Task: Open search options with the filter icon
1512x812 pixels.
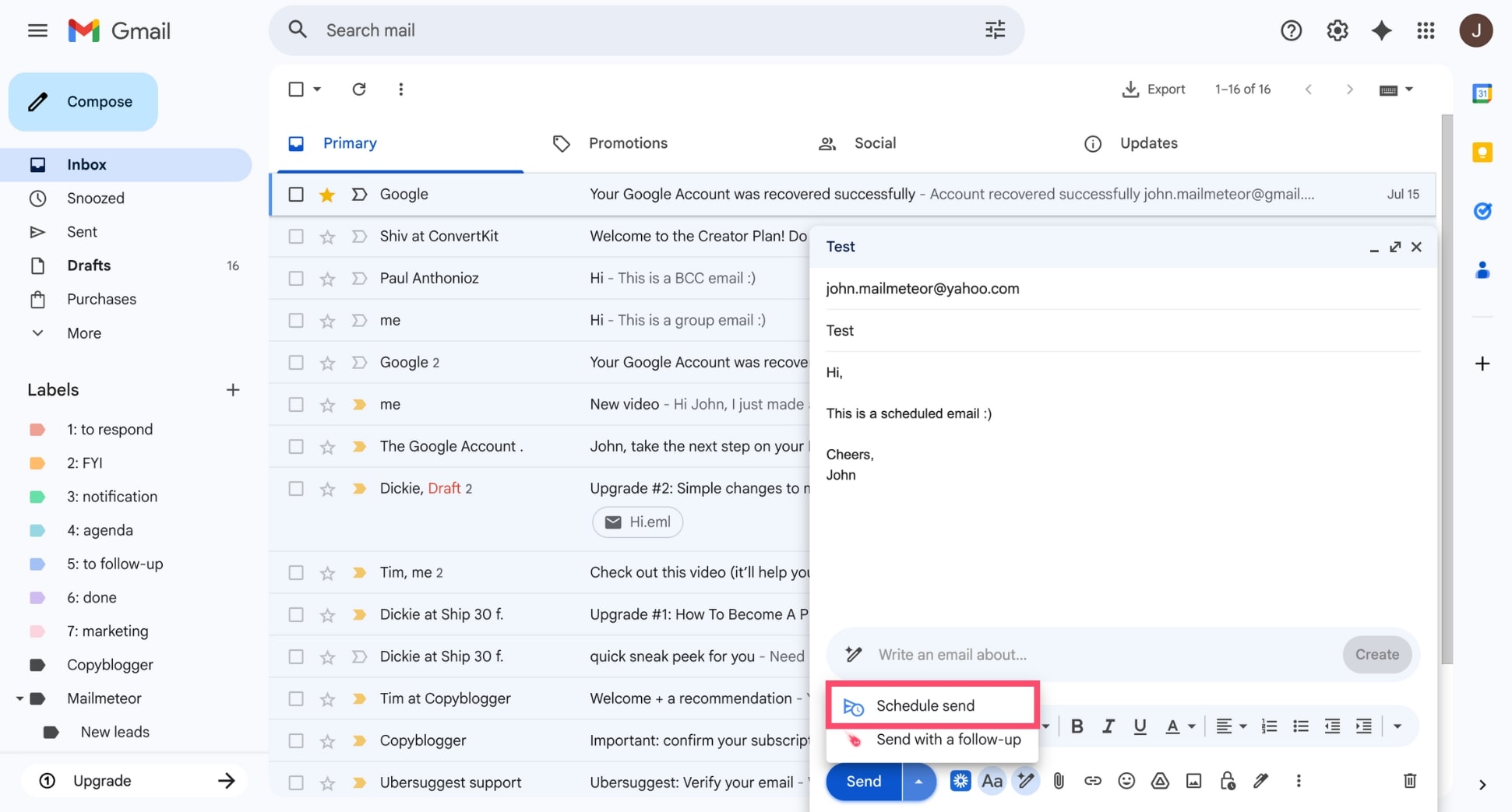Action: (x=994, y=30)
